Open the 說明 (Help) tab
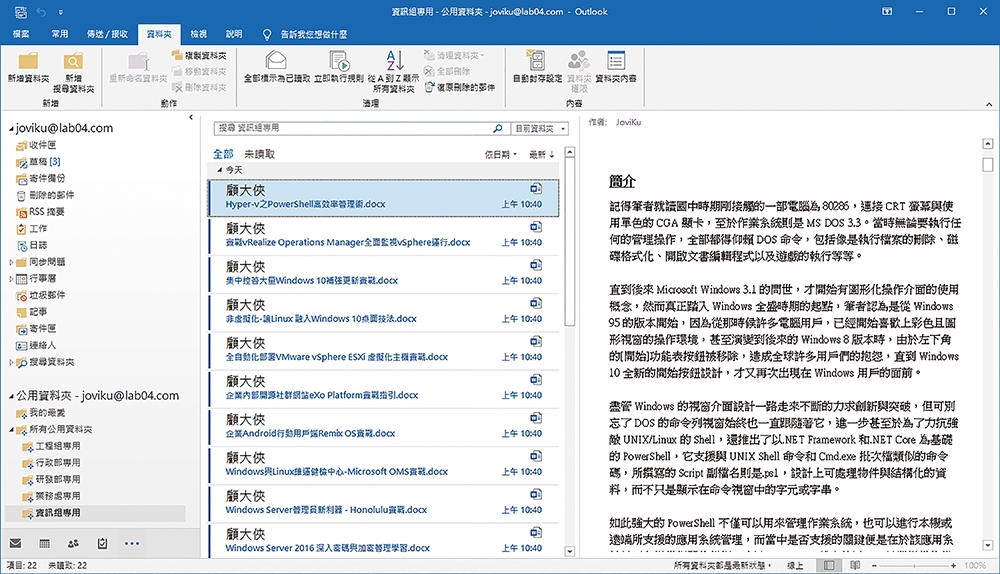This screenshot has height=574, width=1000. 234,34
